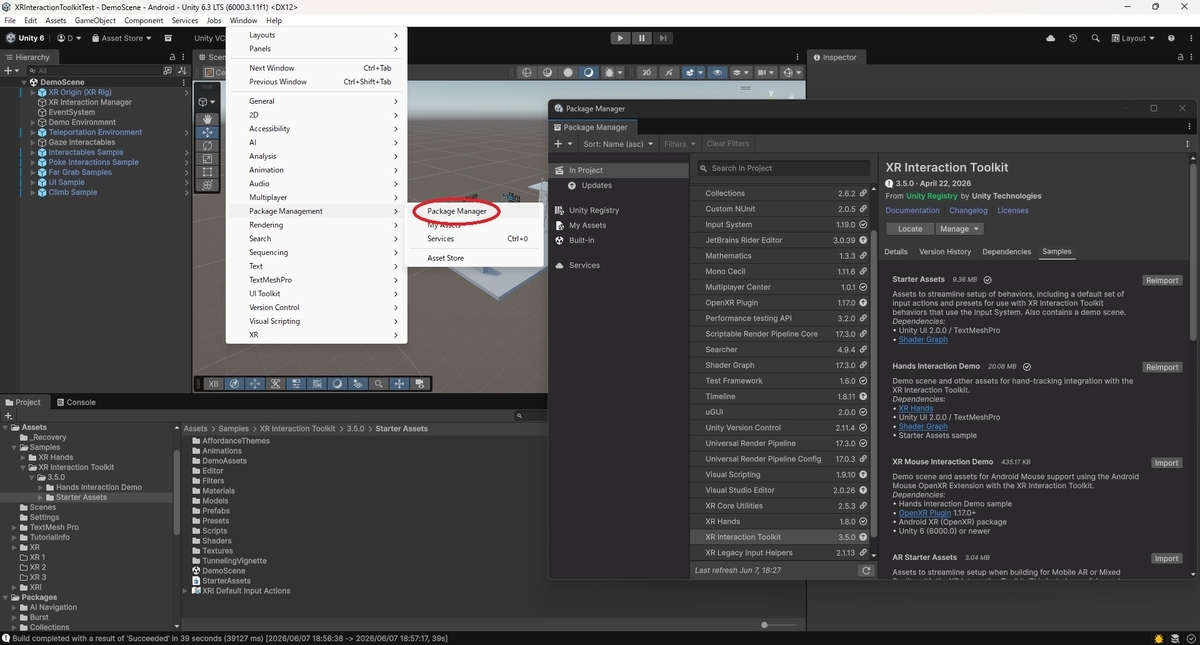
Task: Switch to the Console tab
Action: click(x=75, y=402)
